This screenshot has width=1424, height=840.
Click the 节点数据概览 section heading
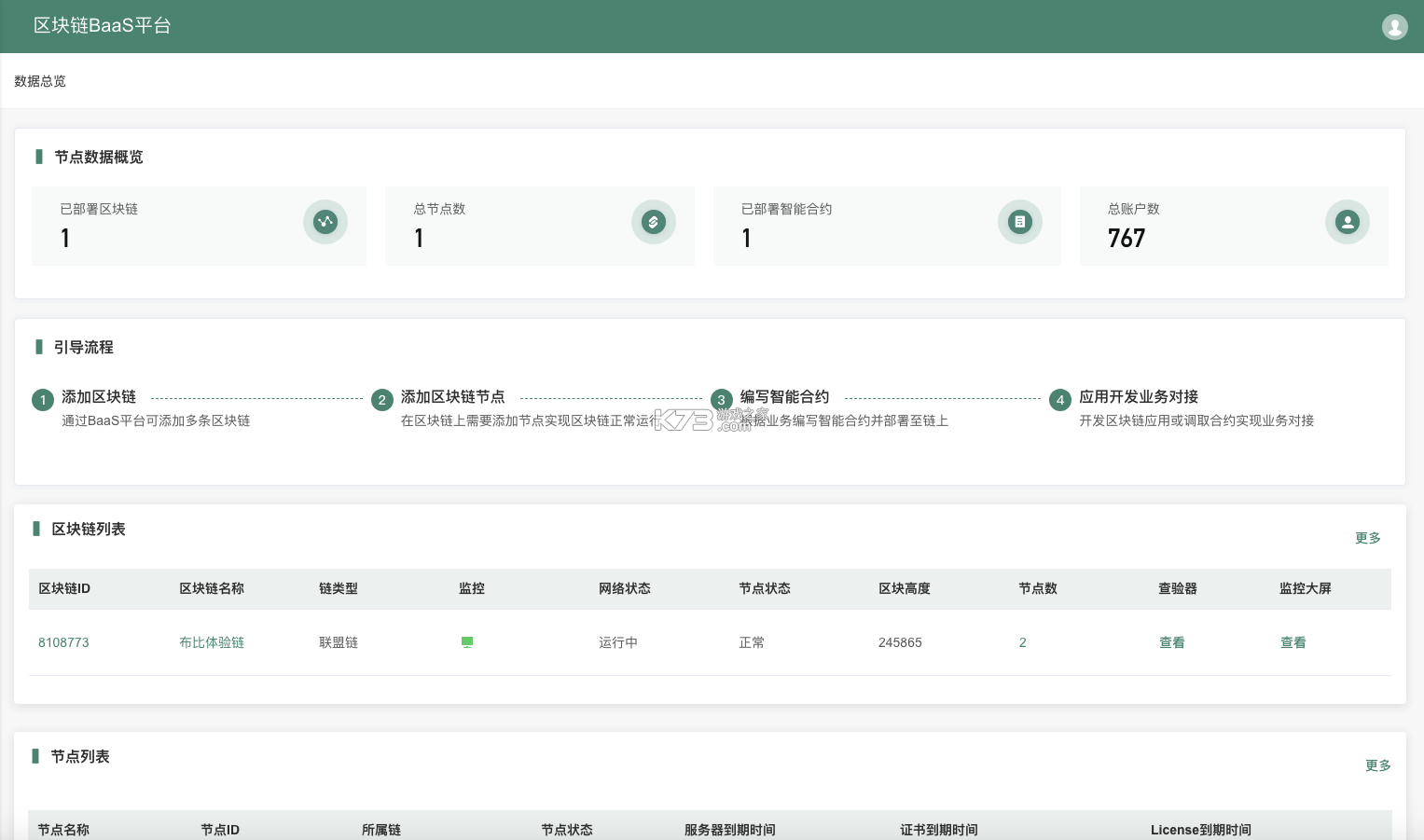click(99, 157)
